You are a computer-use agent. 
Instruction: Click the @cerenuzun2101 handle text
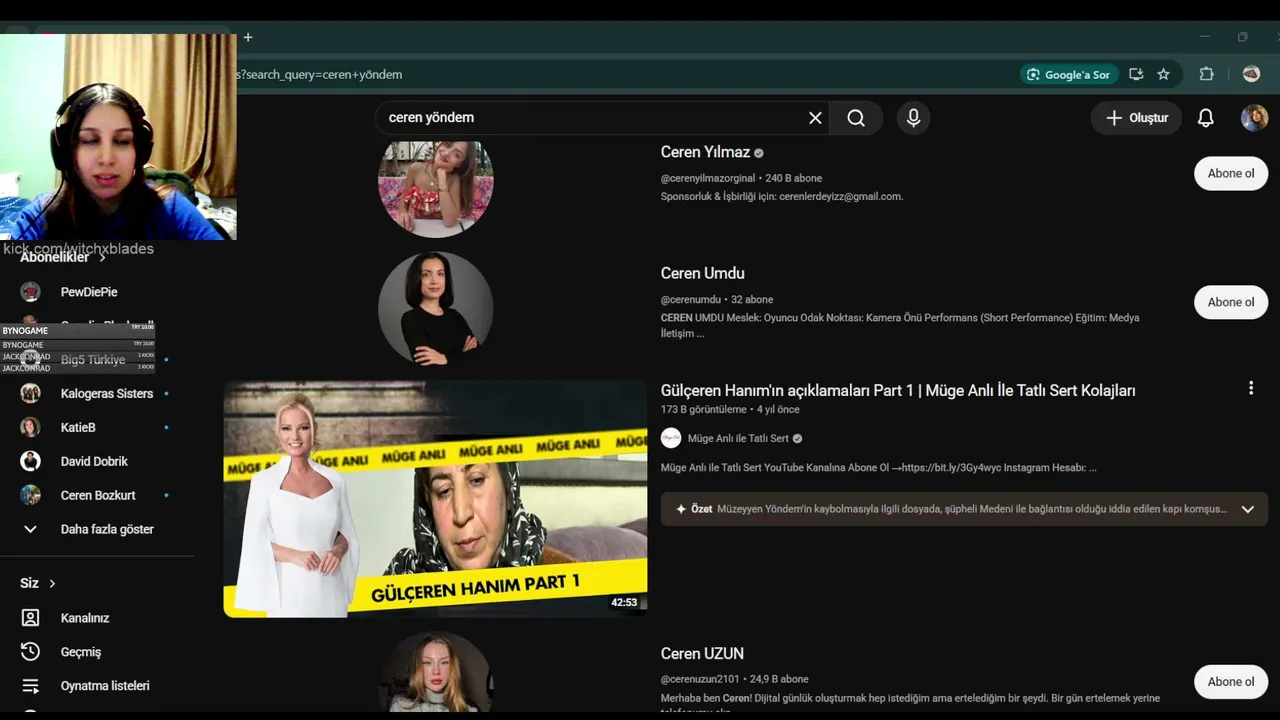[700, 680]
